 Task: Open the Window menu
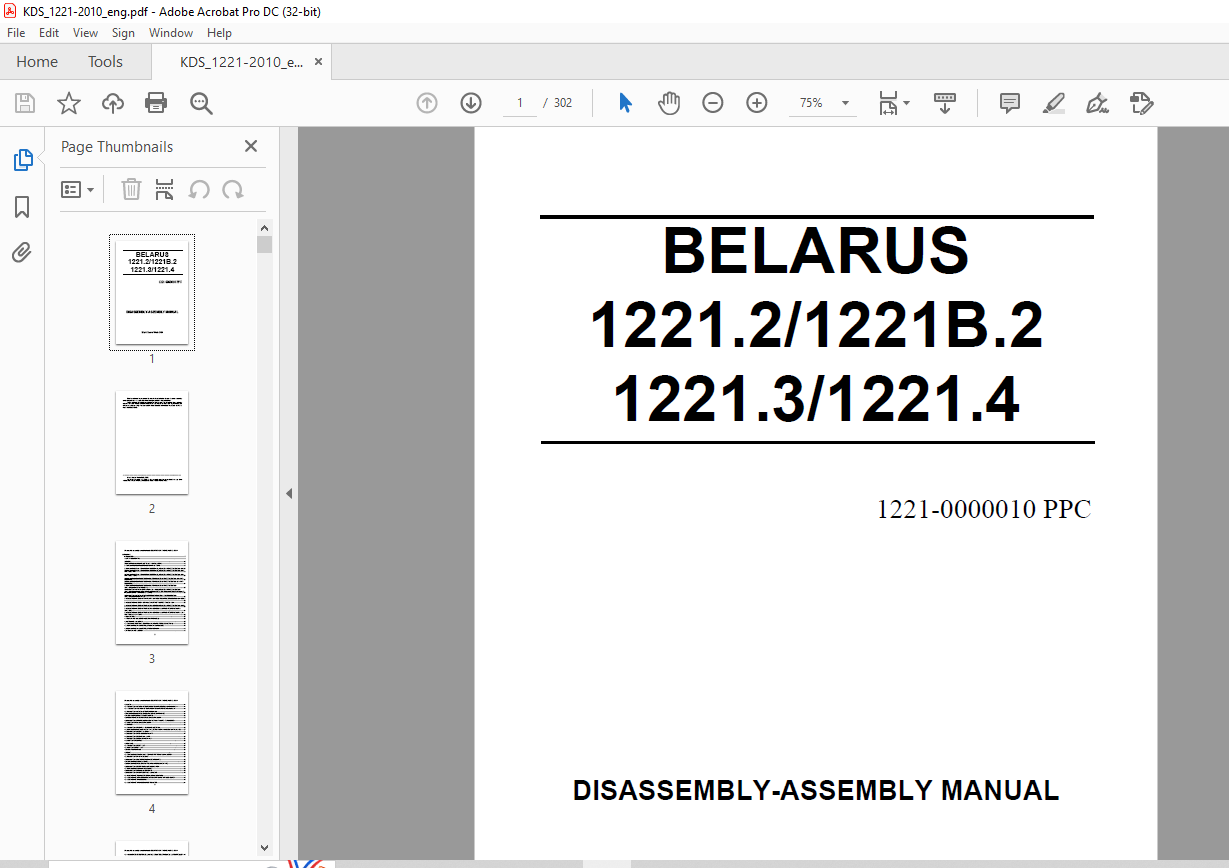click(x=171, y=33)
